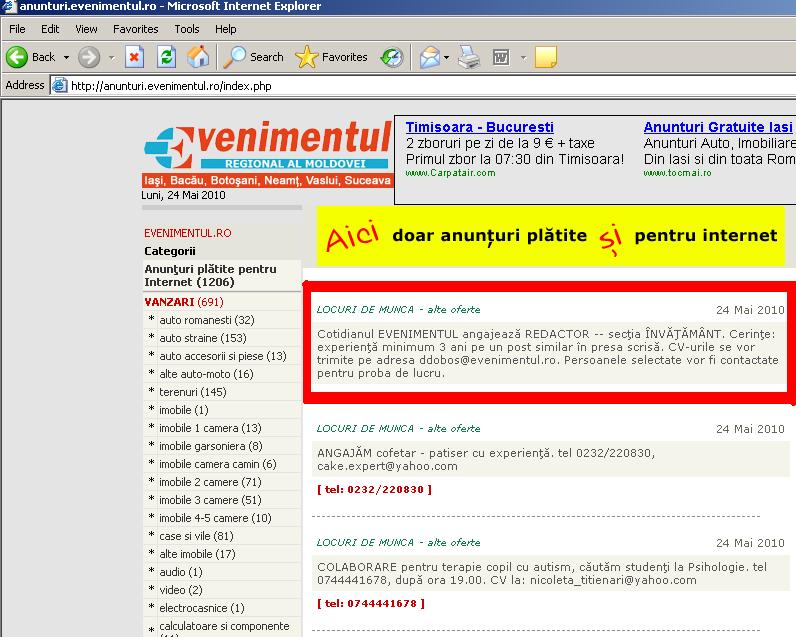Open imobile 1 camera (13) category

coord(210,428)
